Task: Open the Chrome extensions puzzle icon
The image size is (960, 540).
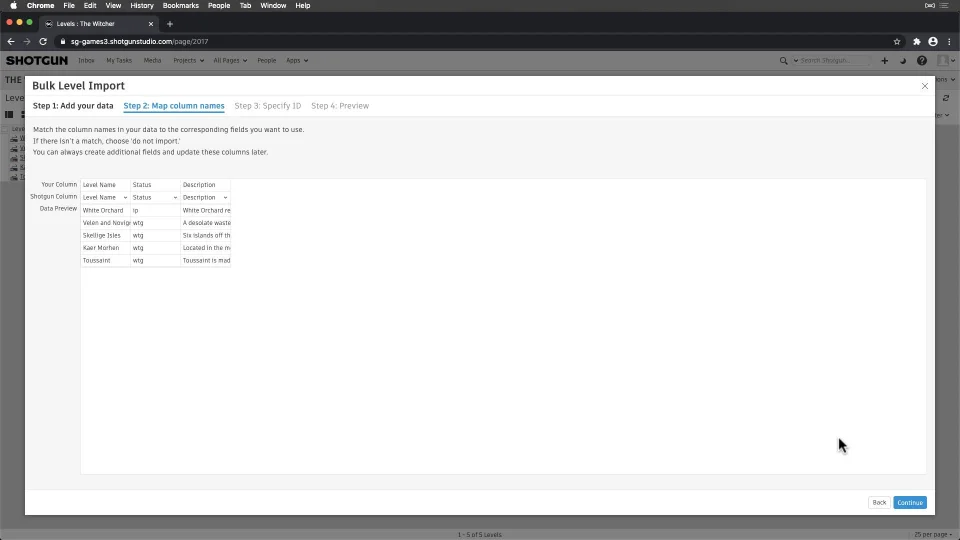Action: (917, 42)
